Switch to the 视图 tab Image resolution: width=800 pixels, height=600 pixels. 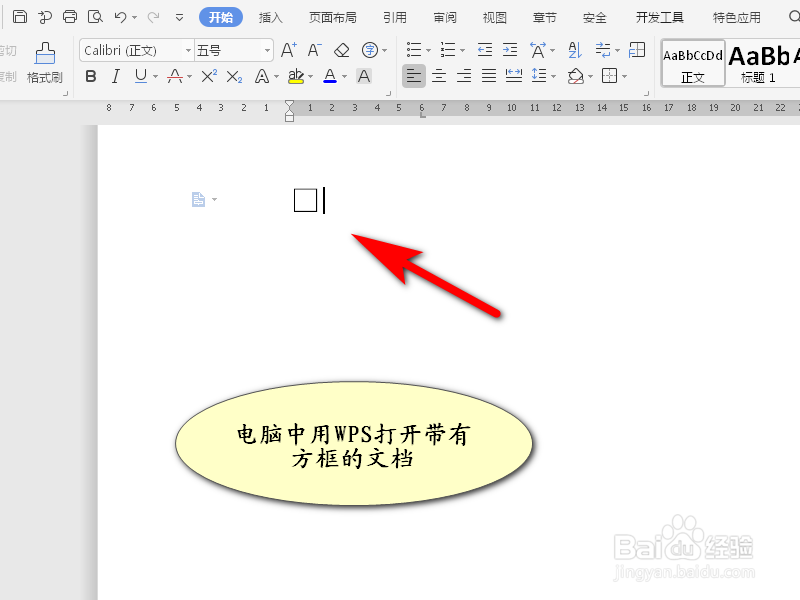[x=495, y=18]
